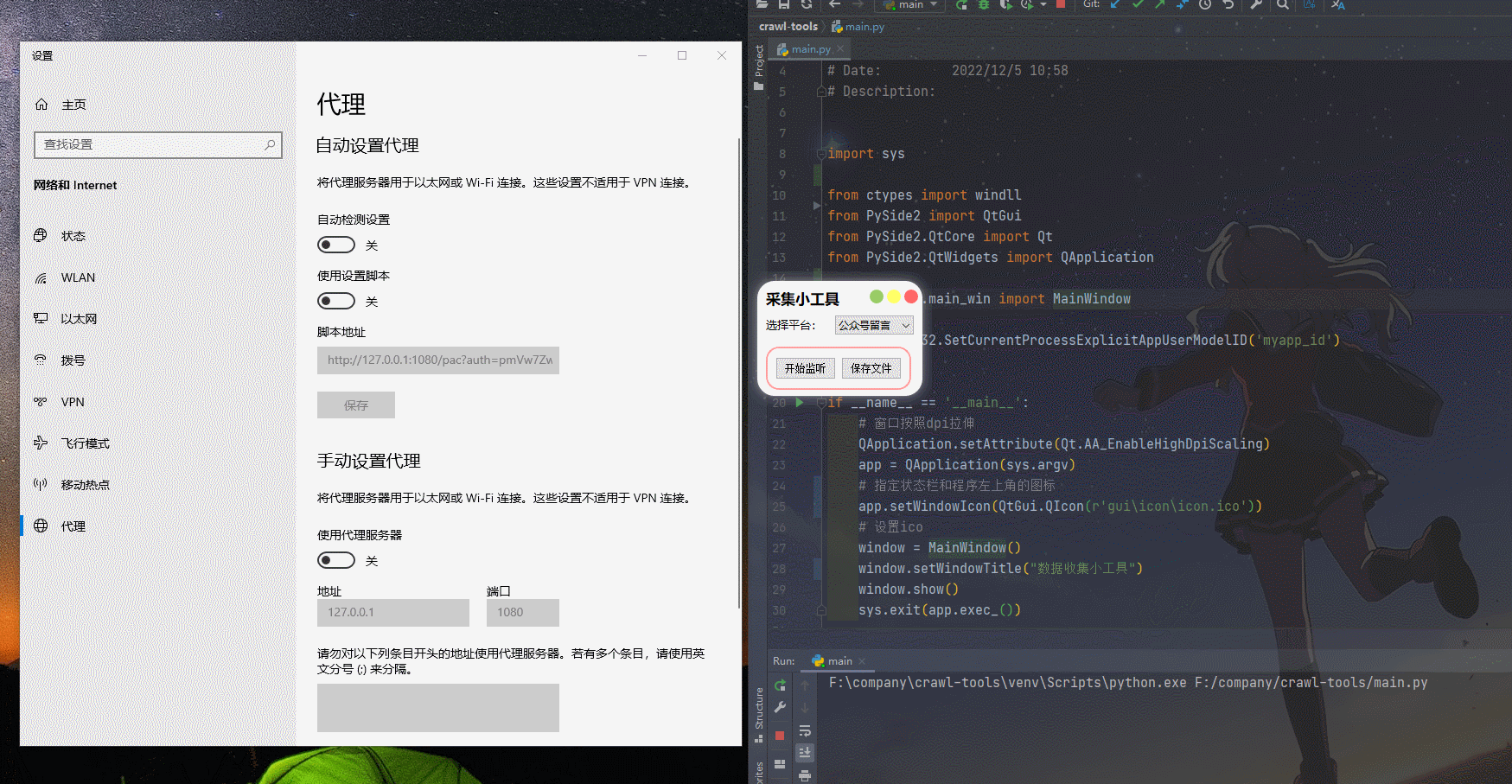Click wrench icon in Run panel
Viewport: 1512px width, 784px height.
click(780, 707)
